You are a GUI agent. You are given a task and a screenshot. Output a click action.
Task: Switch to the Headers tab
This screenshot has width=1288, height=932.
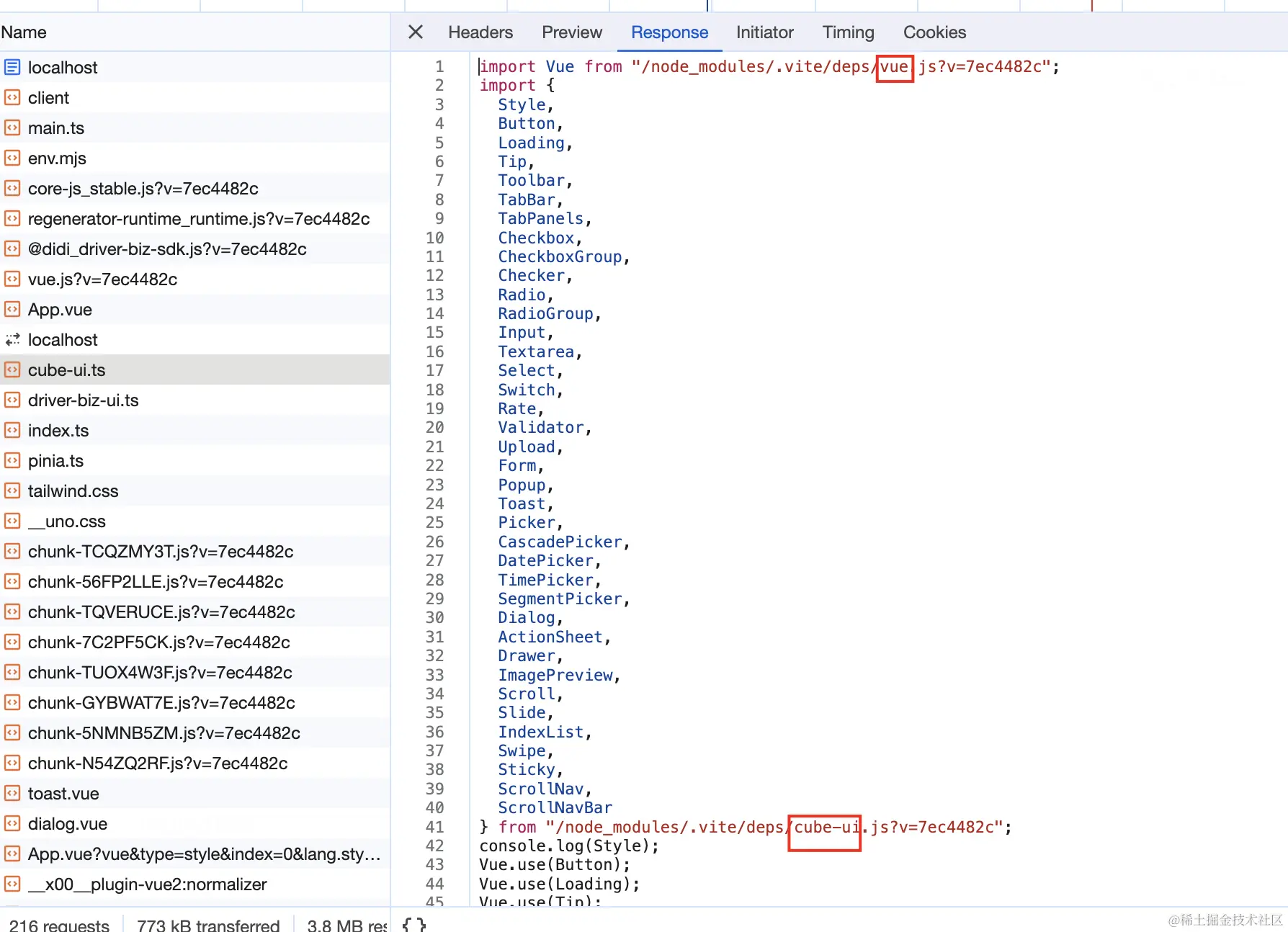tap(480, 32)
